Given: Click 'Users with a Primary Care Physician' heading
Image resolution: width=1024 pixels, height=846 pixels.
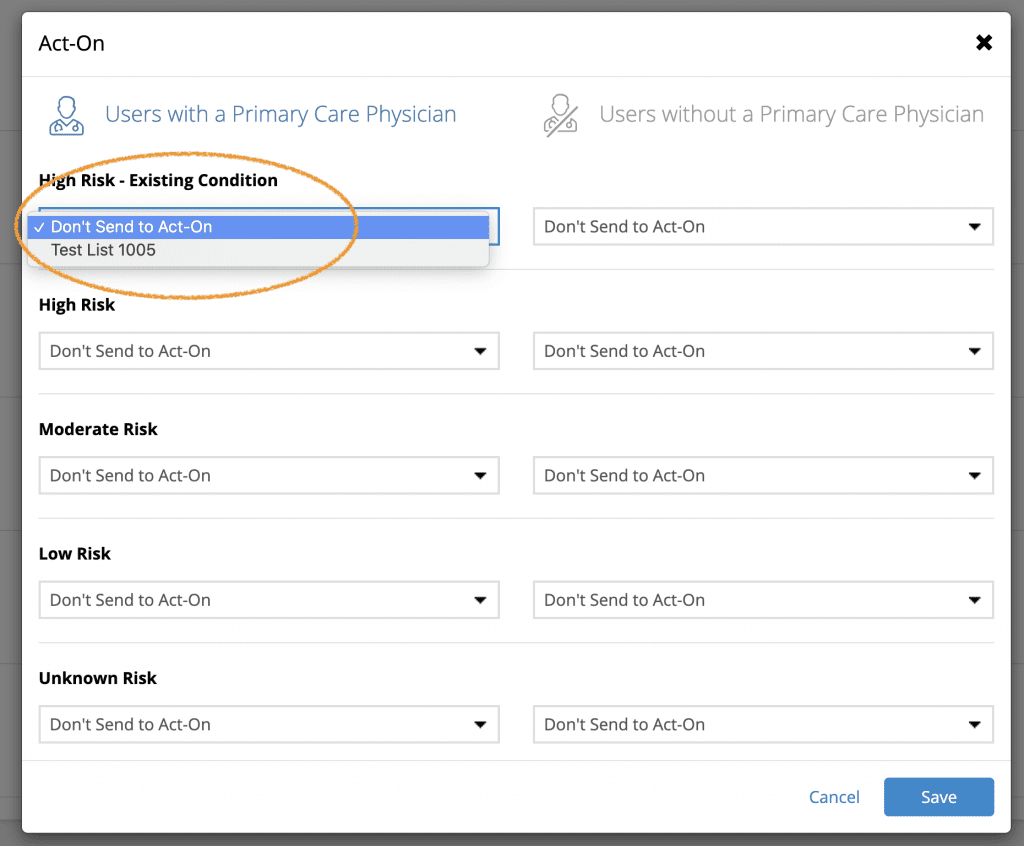Looking at the screenshot, I should click(x=281, y=114).
